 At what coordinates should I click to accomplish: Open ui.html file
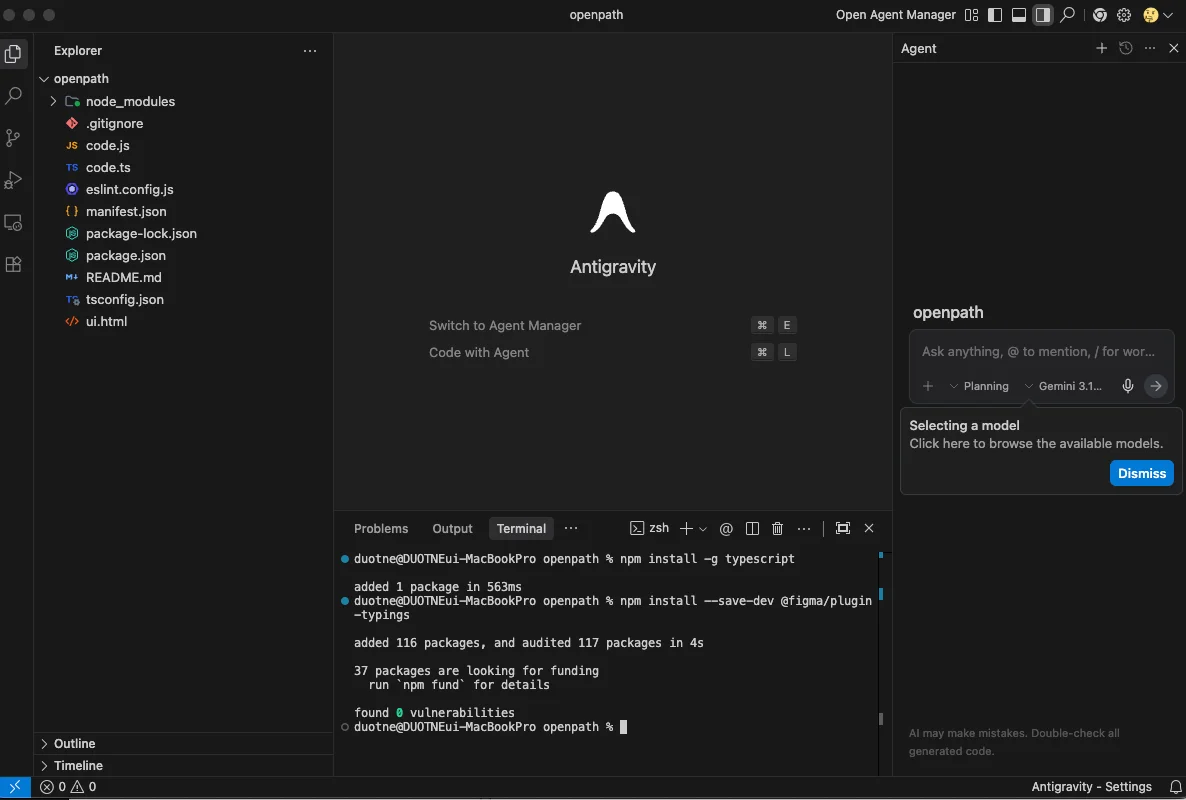(106, 321)
